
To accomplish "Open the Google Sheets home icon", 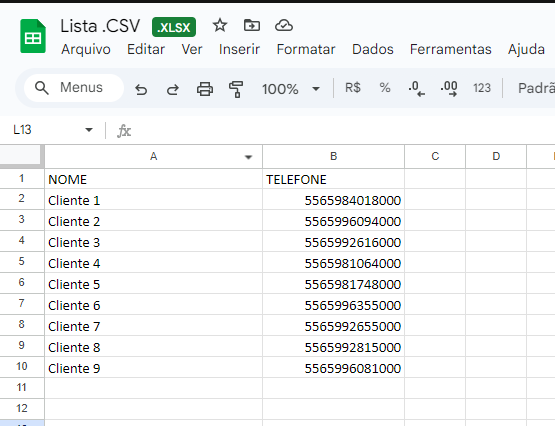I will [x=33, y=36].
